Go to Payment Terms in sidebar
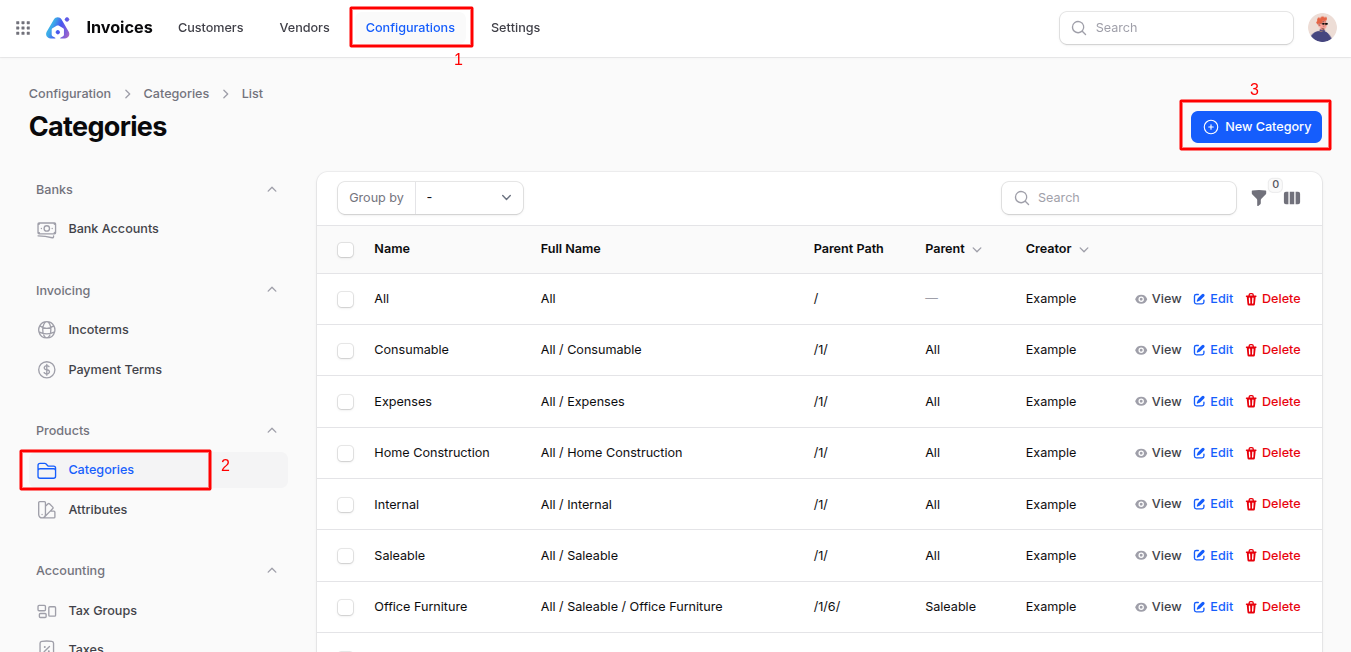 114,370
